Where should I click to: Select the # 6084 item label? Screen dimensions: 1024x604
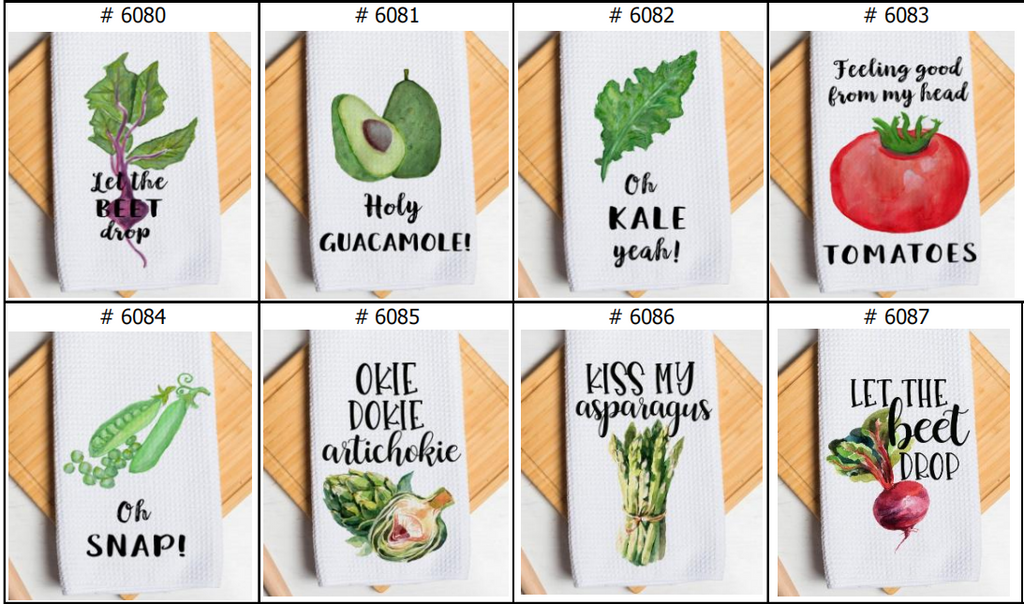pos(133,317)
